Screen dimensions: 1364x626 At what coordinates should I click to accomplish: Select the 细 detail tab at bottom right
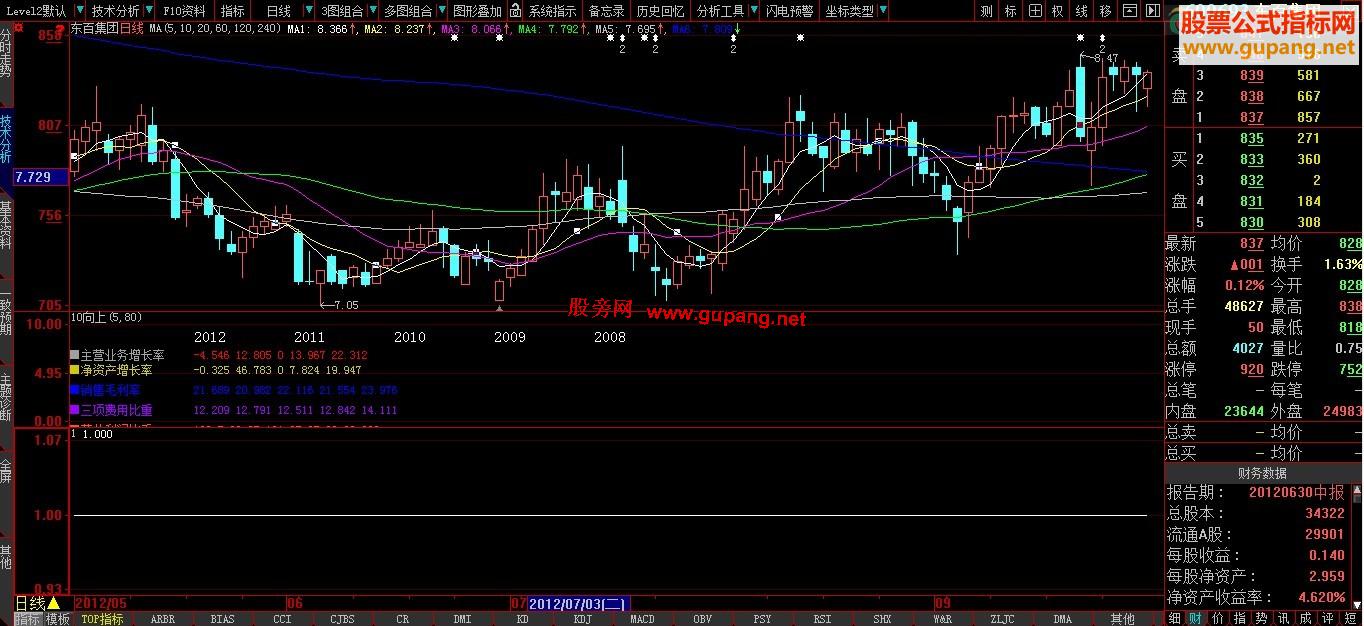[1175, 619]
